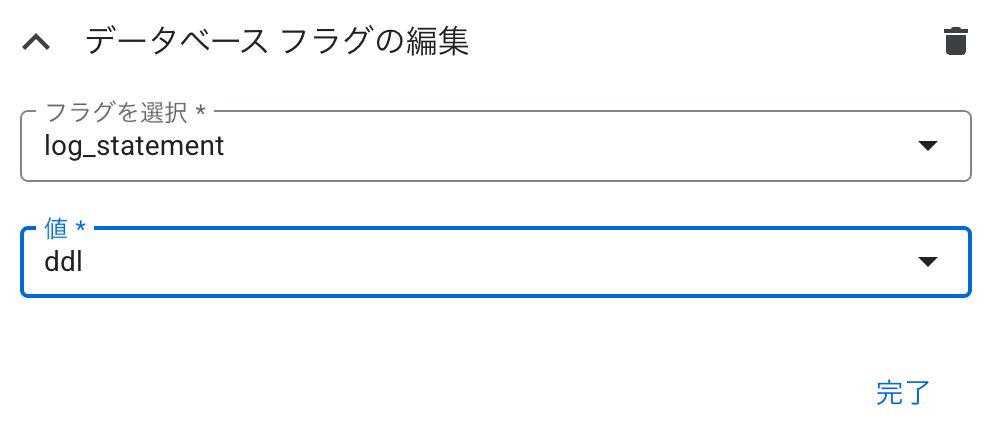
Task: Open the 値 dropdown arrow
Action: point(928,261)
